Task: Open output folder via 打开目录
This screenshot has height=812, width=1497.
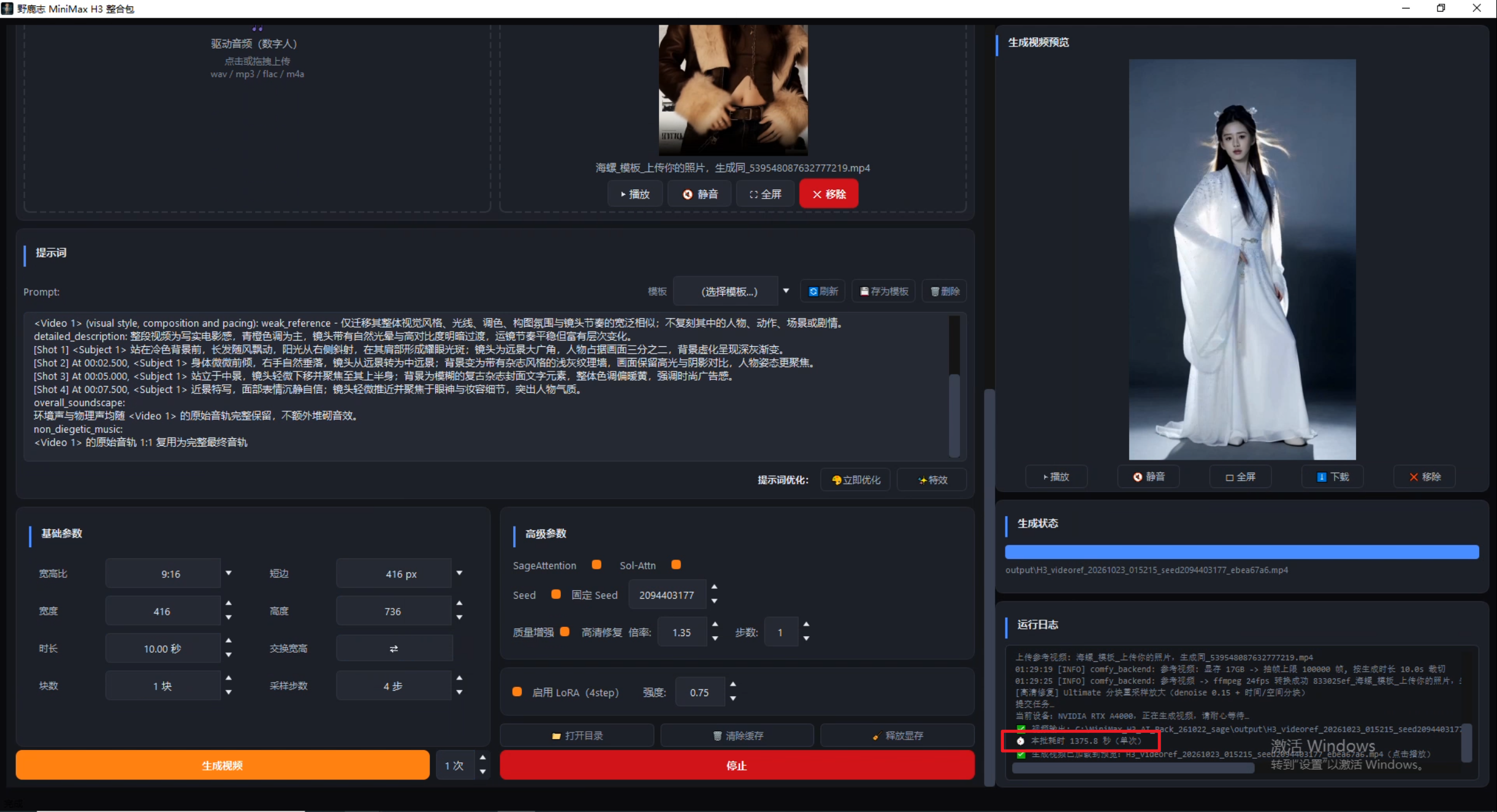Action: (x=577, y=735)
